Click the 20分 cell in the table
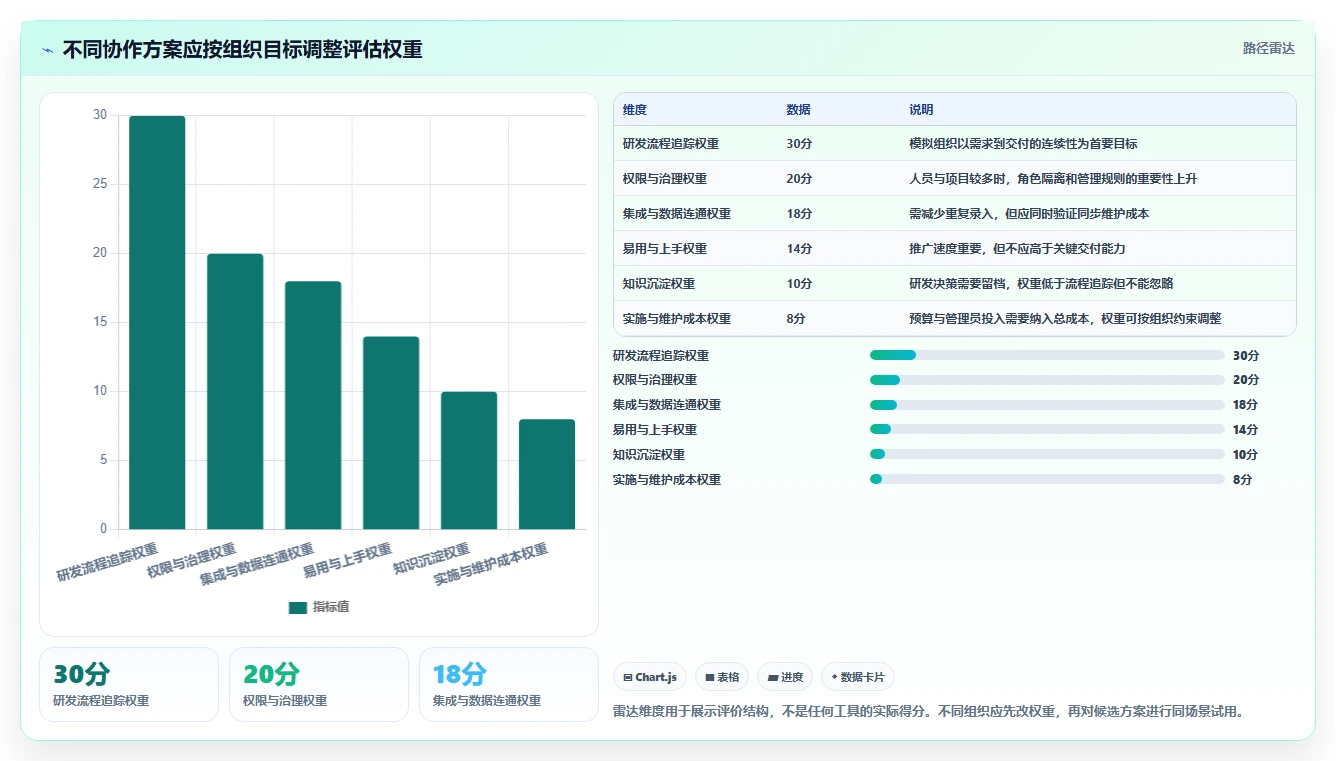Screen dimensions: 1336x761 (x=838, y=179)
